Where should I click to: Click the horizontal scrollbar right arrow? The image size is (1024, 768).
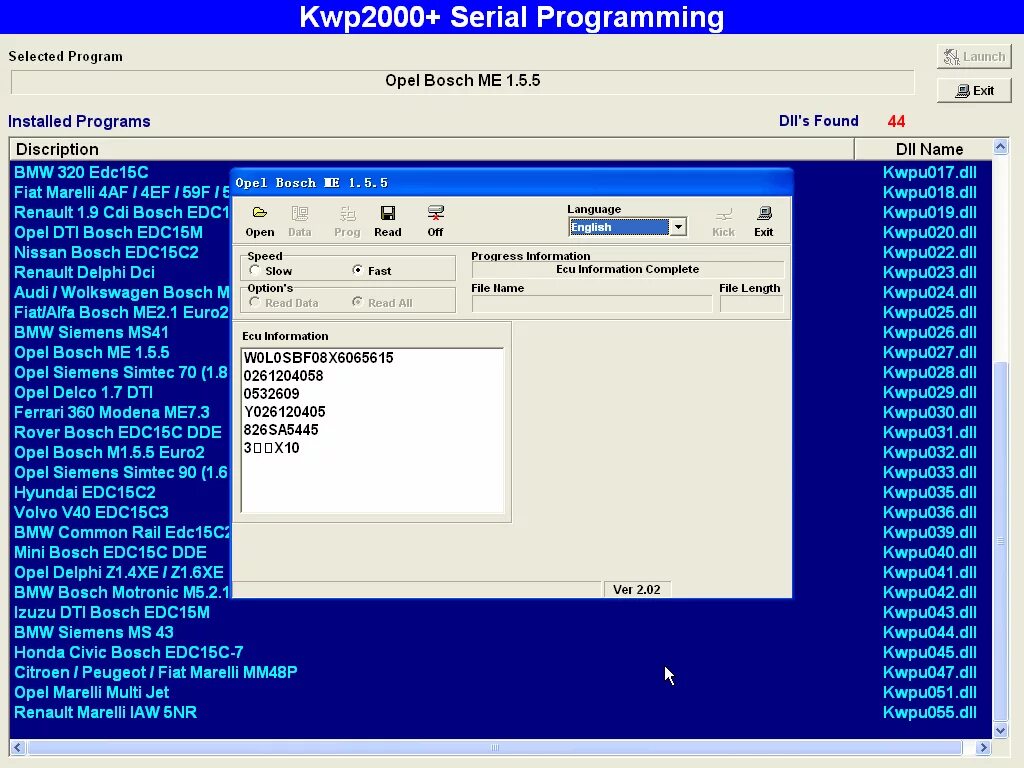[x=983, y=747]
